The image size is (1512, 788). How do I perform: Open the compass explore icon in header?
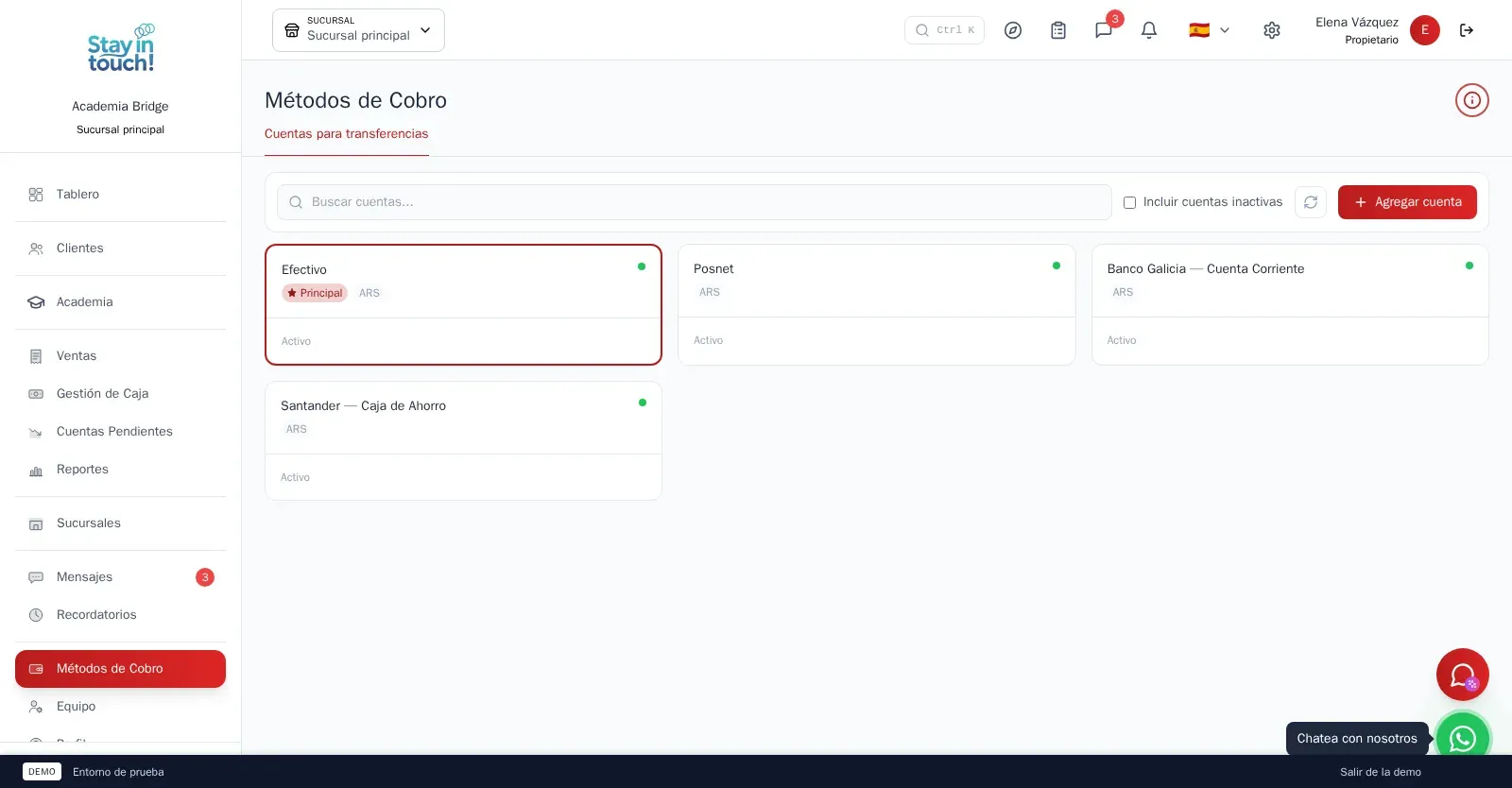pyautogui.click(x=1013, y=30)
